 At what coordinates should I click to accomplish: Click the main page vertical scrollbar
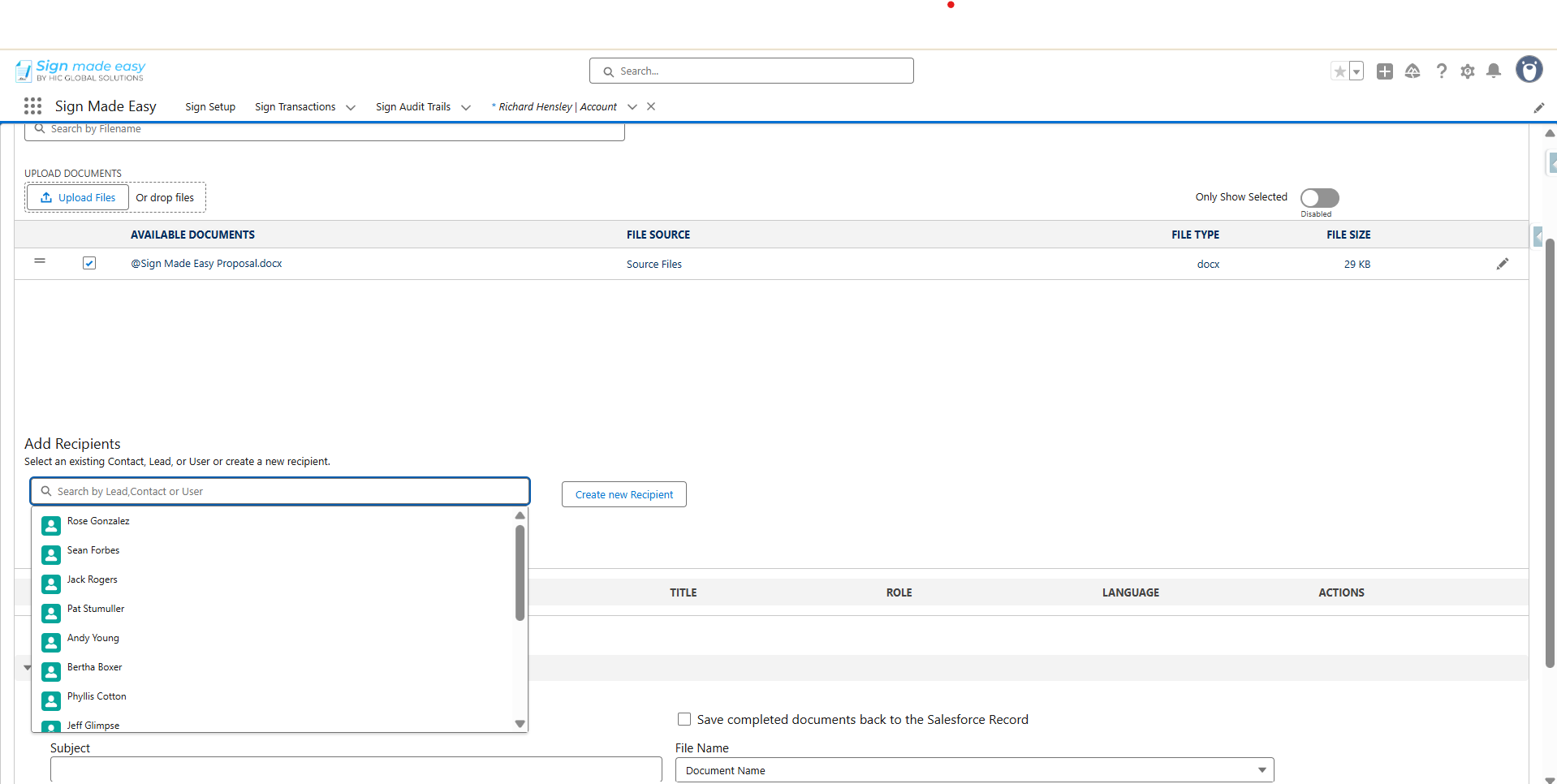(x=1549, y=453)
